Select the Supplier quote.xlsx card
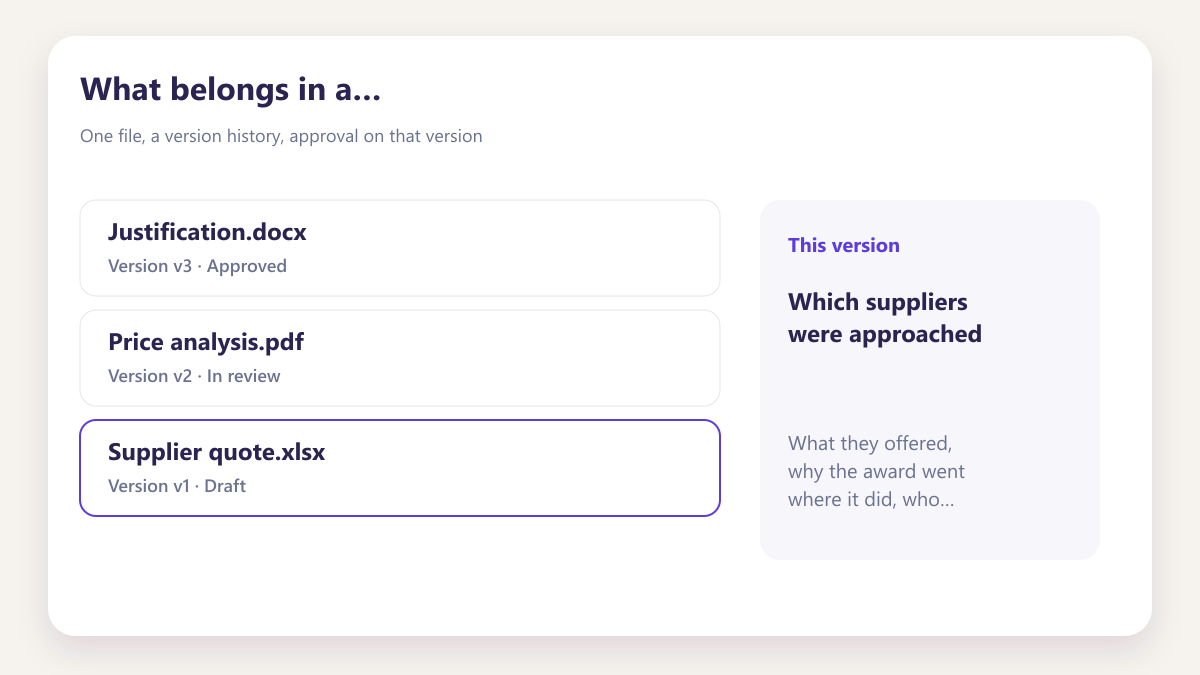1200x675 pixels. (x=400, y=468)
